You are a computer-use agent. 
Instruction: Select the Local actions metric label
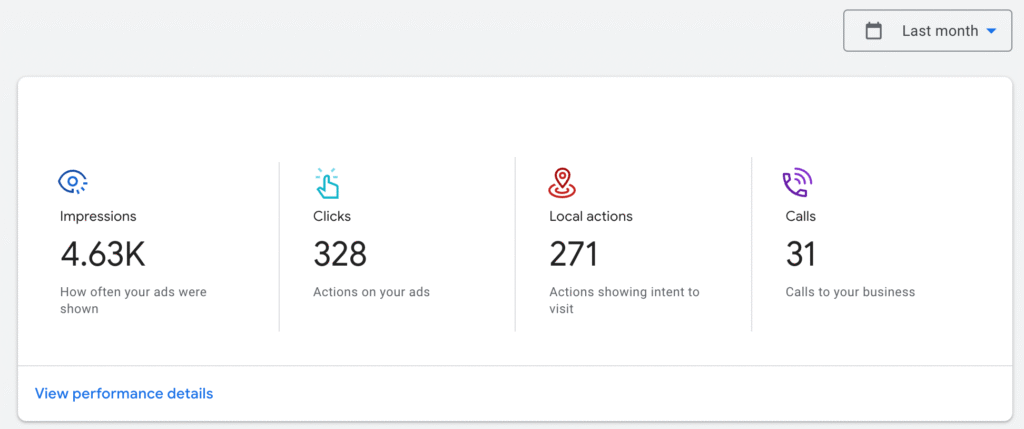click(591, 216)
